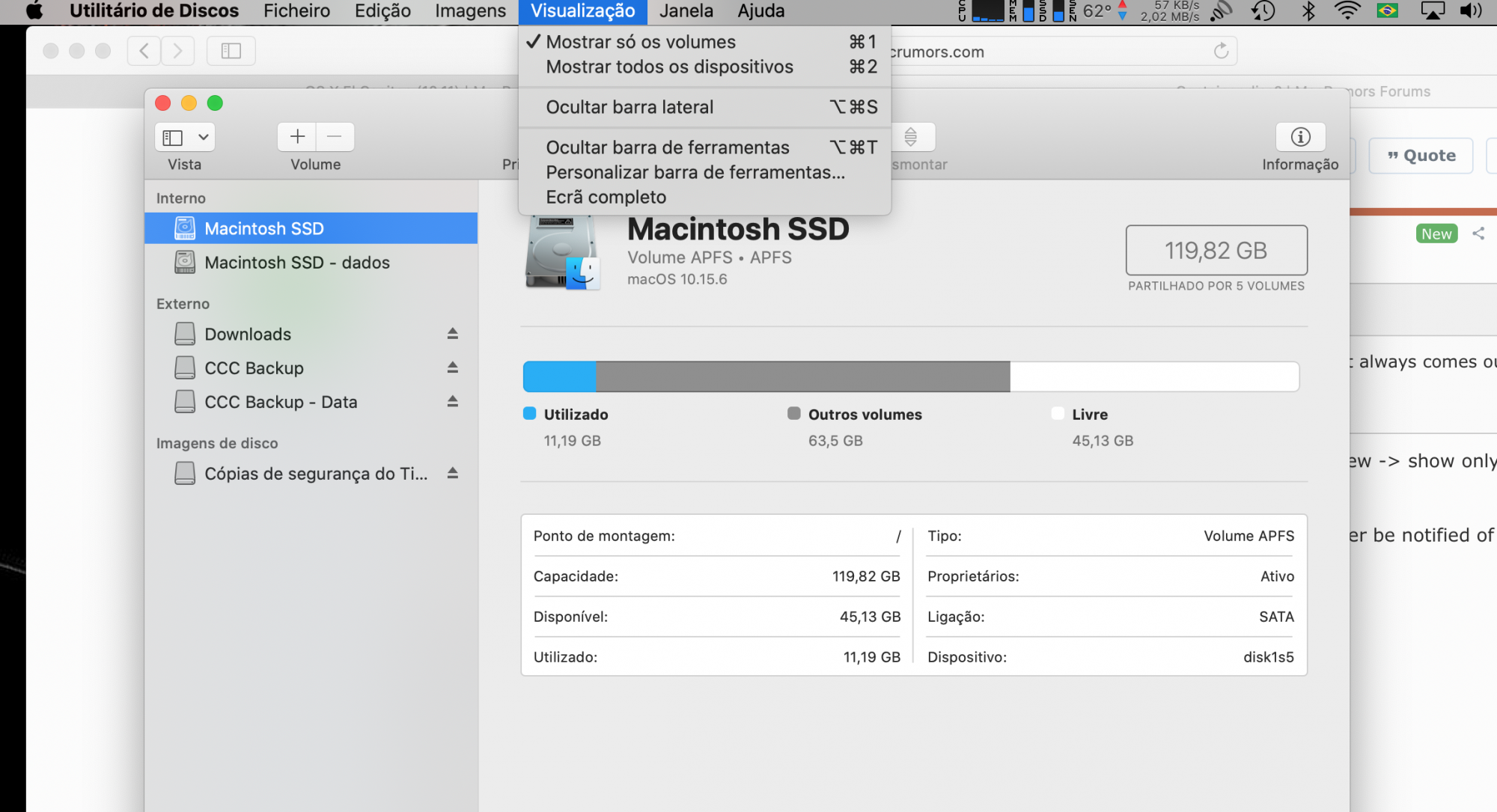1497x812 pixels.
Task: Eject the Downloads external volume
Action: (x=452, y=334)
